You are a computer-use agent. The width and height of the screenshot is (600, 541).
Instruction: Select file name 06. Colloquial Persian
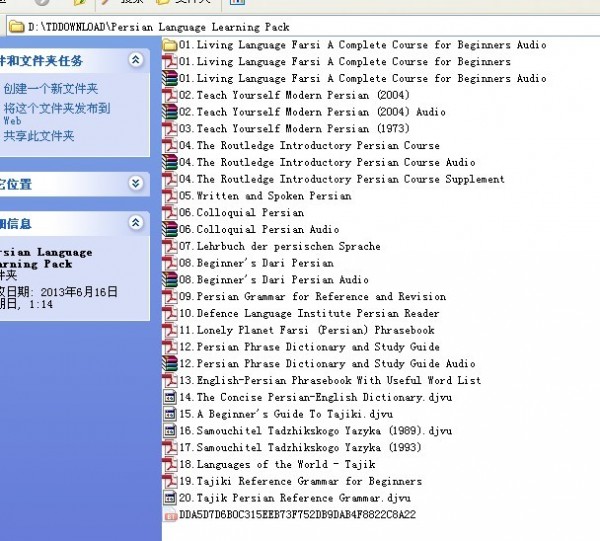click(x=241, y=213)
